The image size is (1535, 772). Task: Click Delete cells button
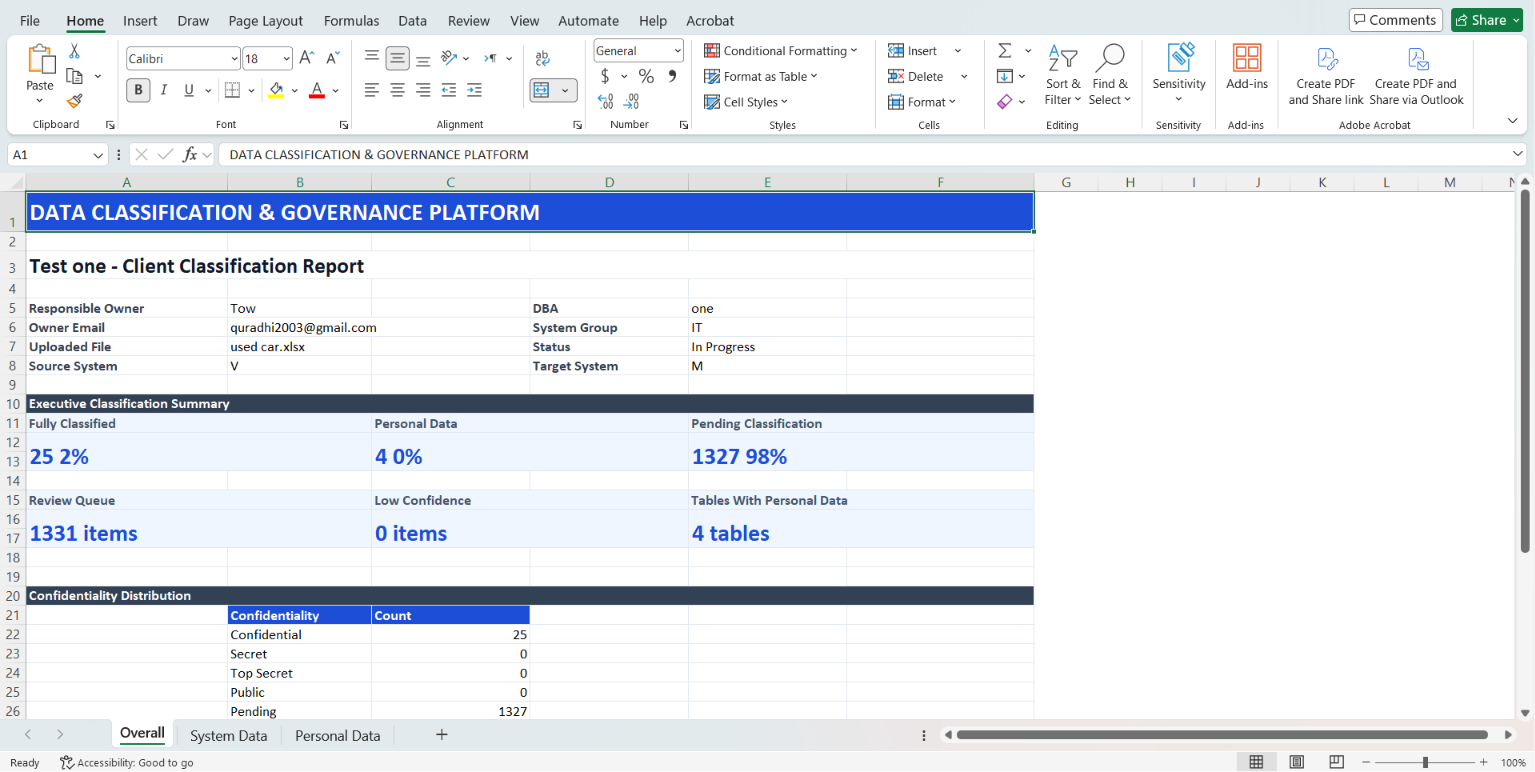915,76
